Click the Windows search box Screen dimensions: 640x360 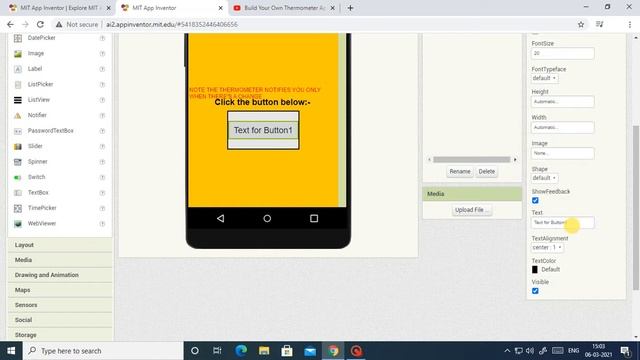[x=103, y=351]
